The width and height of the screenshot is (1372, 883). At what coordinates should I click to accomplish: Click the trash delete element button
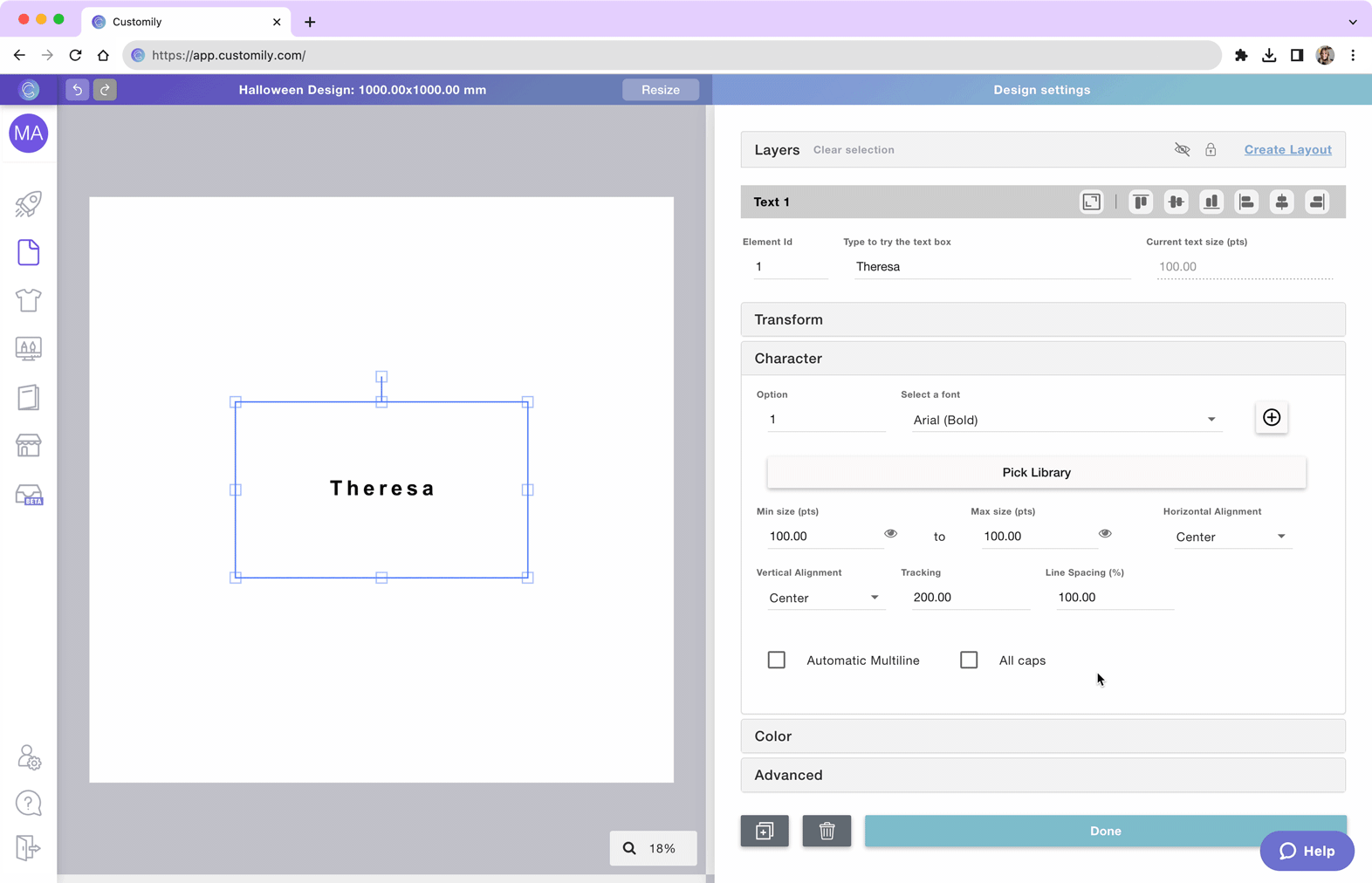point(827,831)
